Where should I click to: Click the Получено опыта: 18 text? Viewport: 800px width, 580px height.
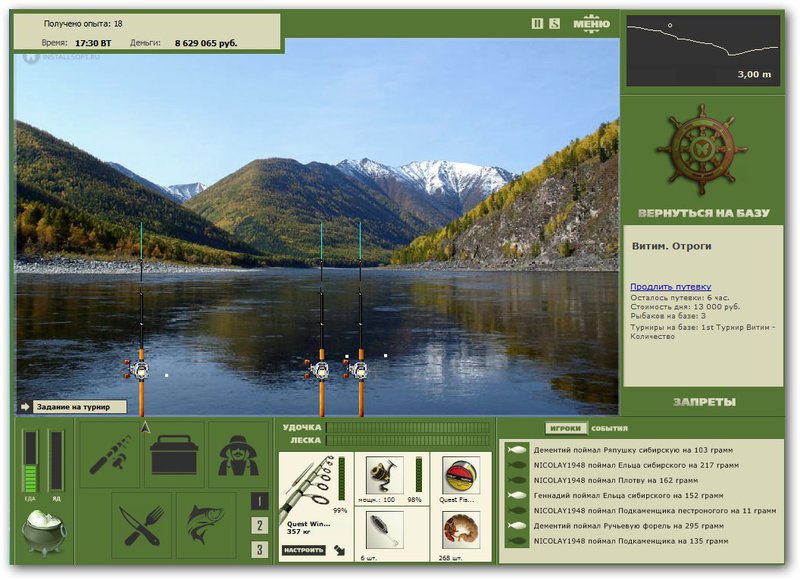point(83,23)
